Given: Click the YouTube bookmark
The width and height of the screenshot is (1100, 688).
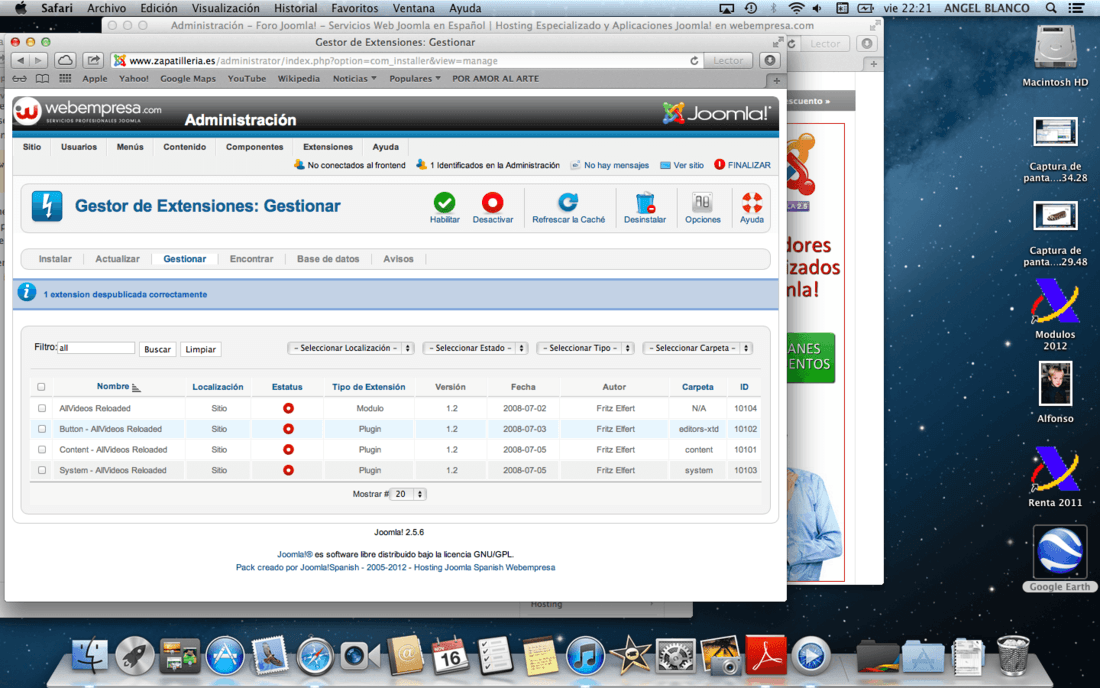Looking at the screenshot, I should (x=246, y=79).
